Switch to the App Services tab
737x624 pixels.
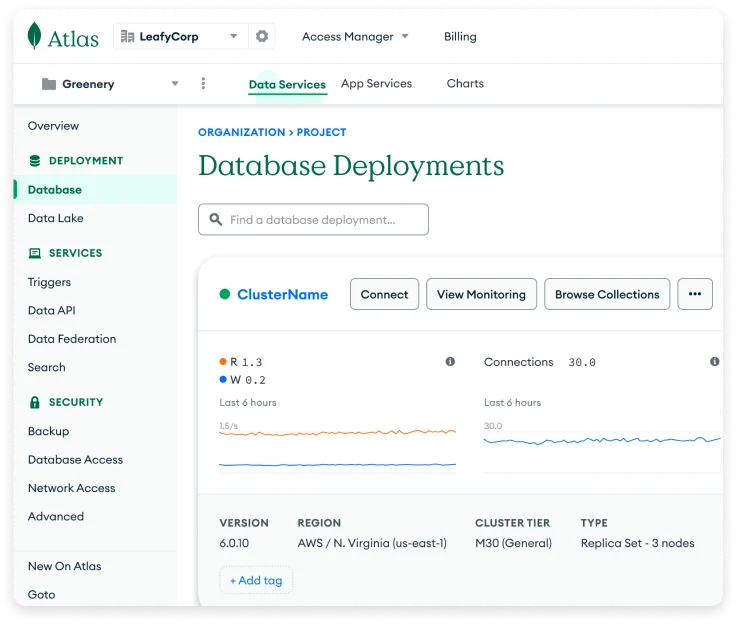point(376,84)
